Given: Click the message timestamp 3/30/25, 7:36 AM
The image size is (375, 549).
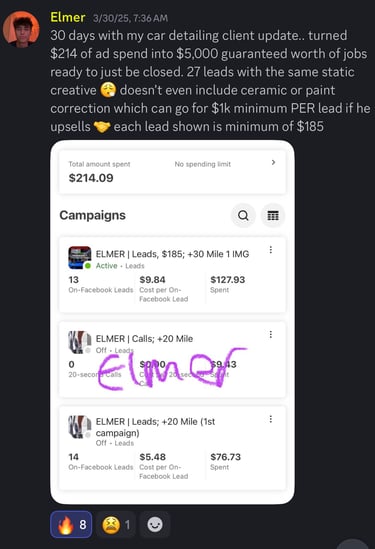Looking at the screenshot, I should tap(130, 18).
